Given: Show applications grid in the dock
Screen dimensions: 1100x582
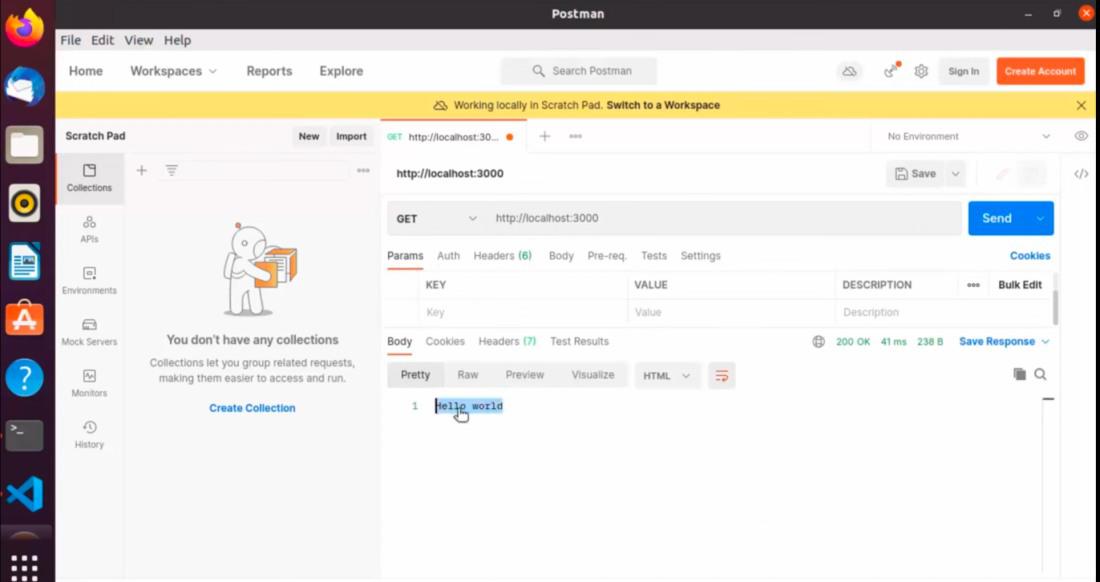Looking at the screenshot, I should (x=25, y=566).
